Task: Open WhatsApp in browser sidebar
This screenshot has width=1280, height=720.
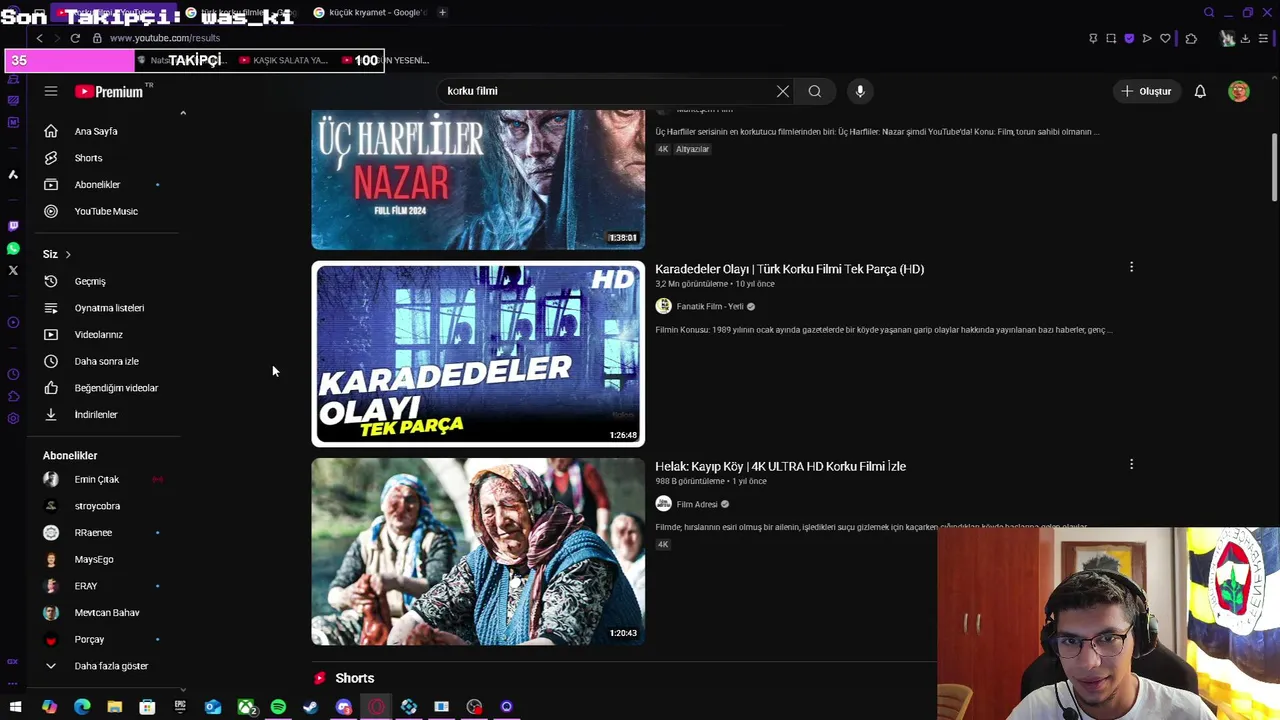Action: pyautogui.click(x=13, y=248)
